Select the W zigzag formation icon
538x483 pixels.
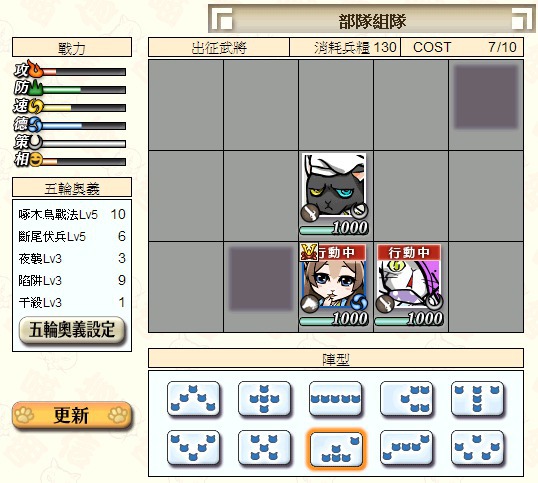coord(477,447)
